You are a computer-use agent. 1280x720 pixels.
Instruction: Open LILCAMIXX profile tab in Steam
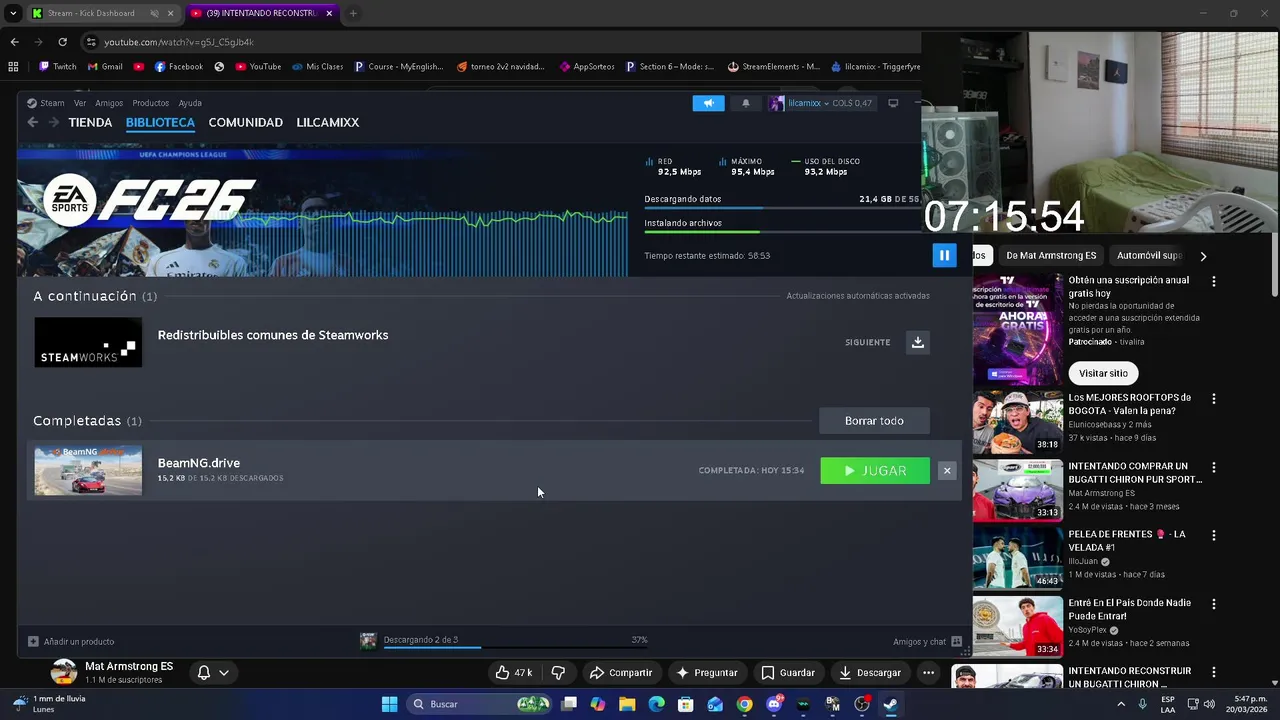[x=327, y=122]
